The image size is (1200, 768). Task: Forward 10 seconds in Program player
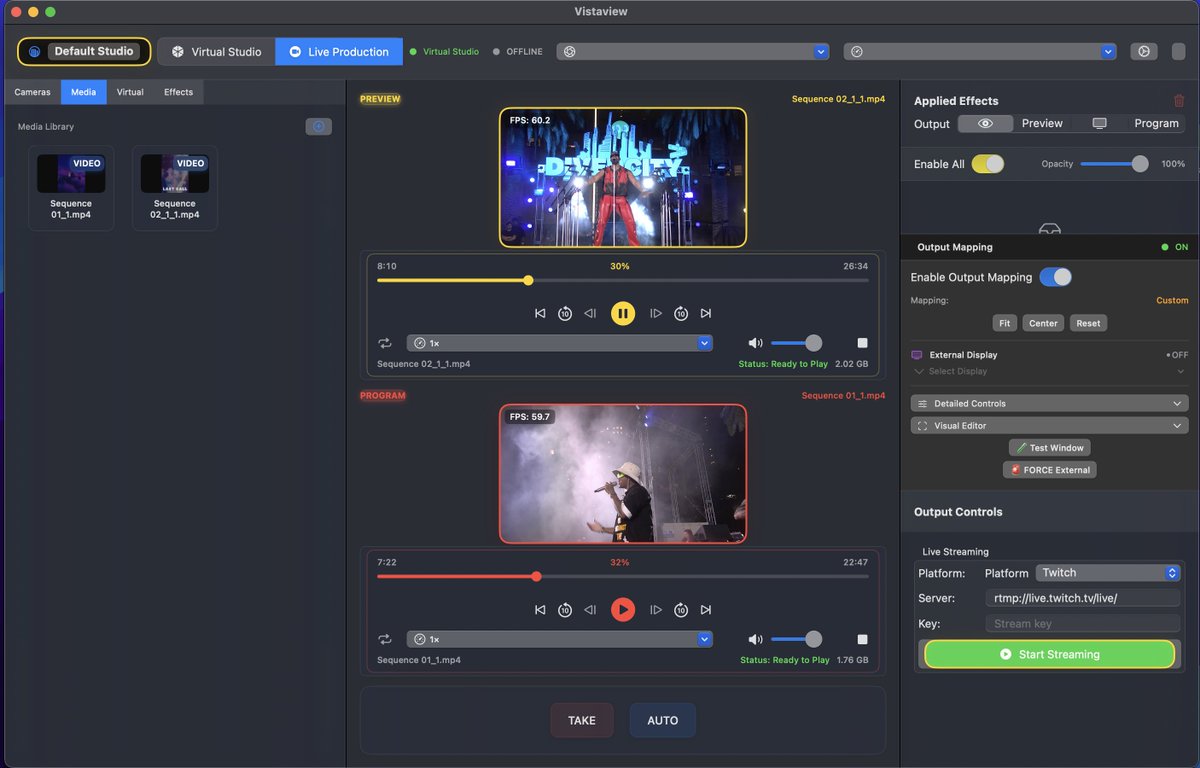[x=681, y=609]
